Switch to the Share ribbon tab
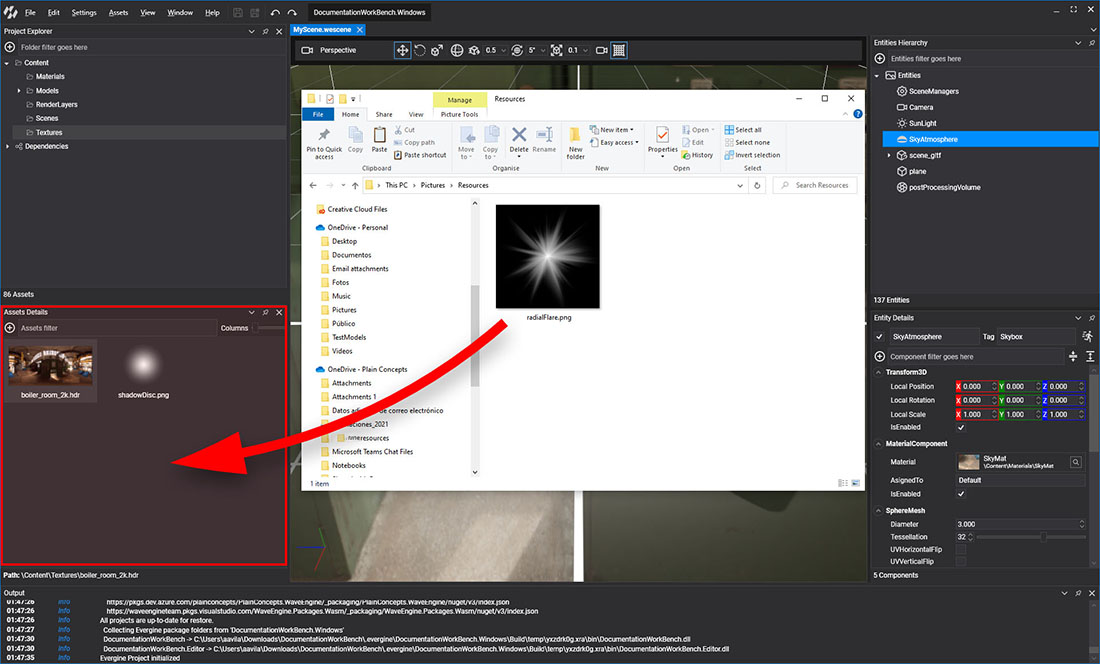The height and width of the screenshot is (664, 1100). tap(384, 115)
